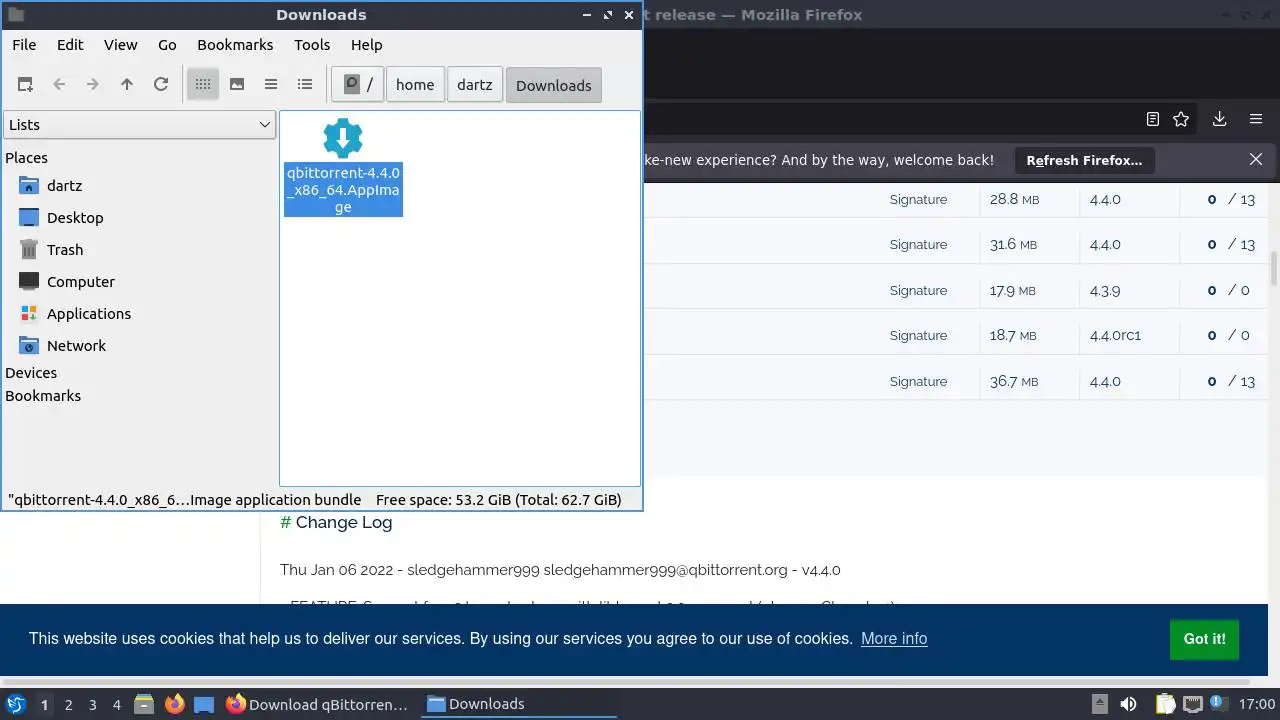
Task: Switch to workspace 2
Action: coord(68,704)
